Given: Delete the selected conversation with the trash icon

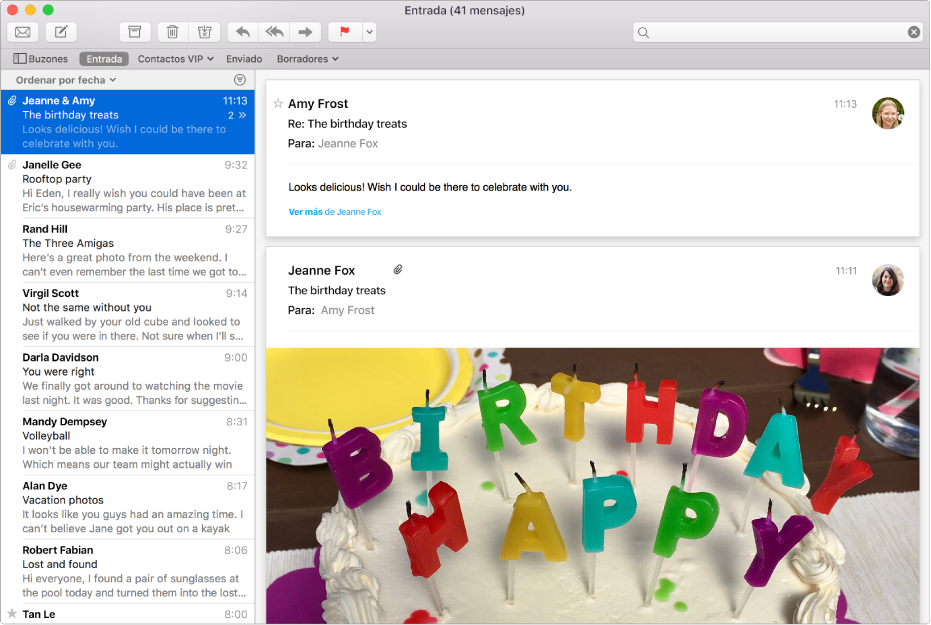Looking at the screenshot, I should click(172, 31).
